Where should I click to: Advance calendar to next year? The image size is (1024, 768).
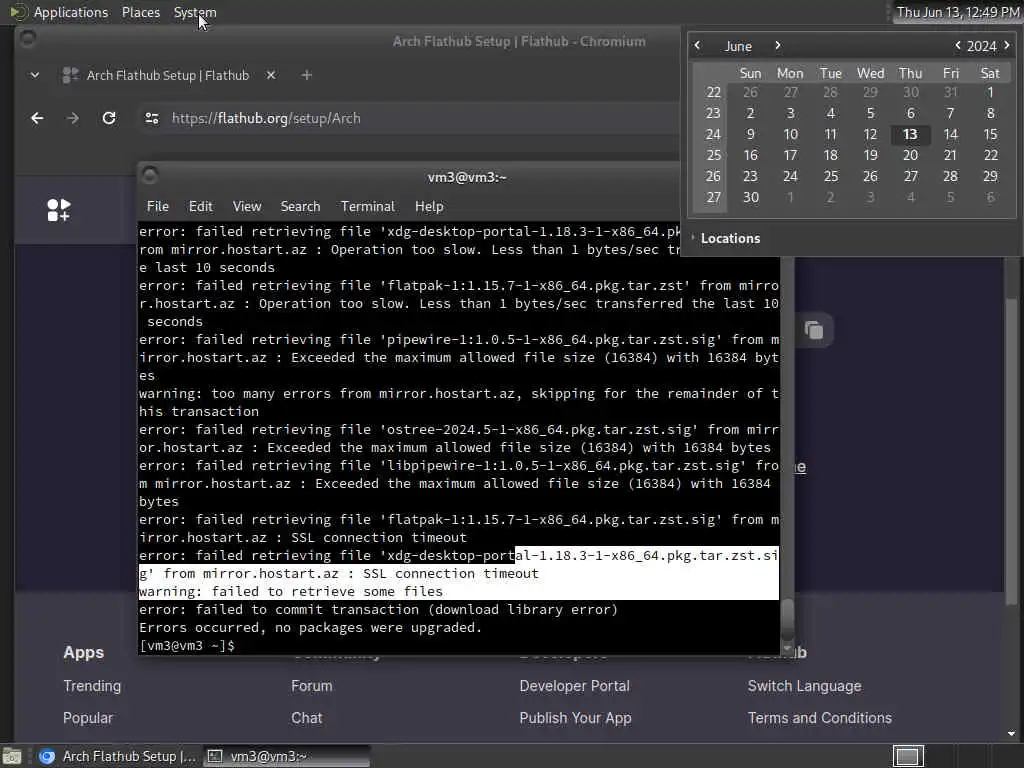(x=1007, y=45)
